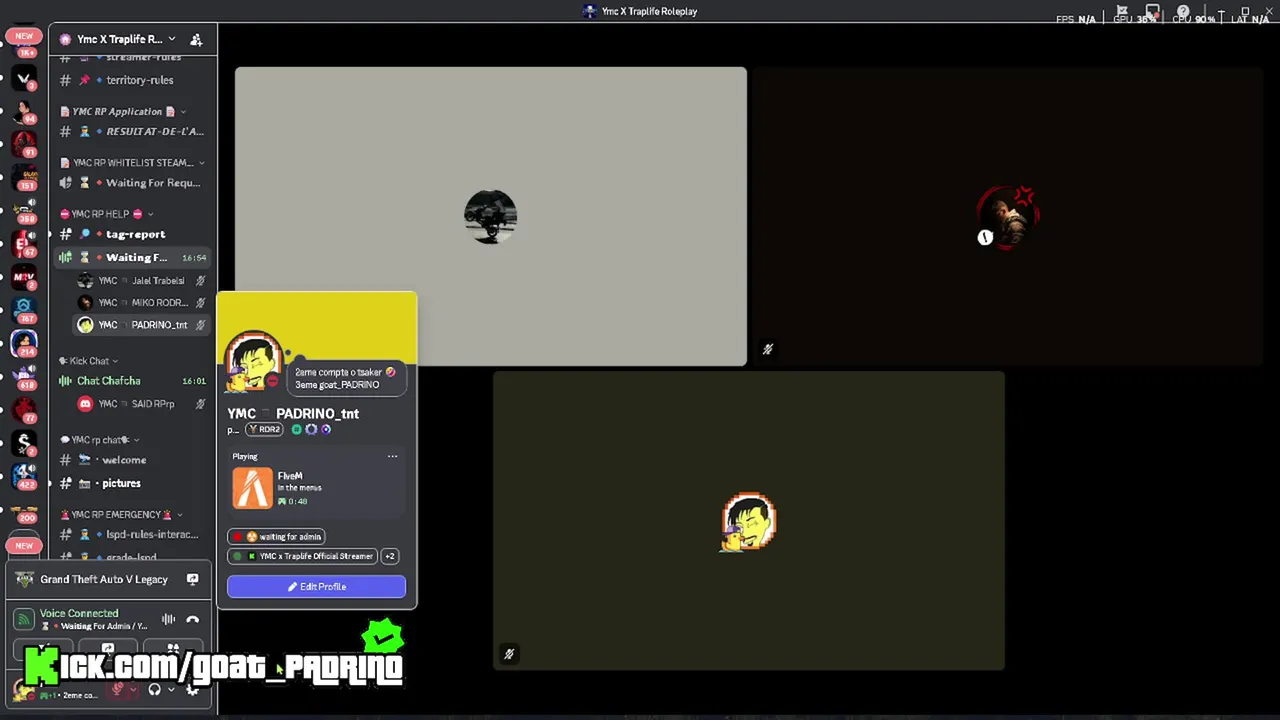
Task: Open more options for Playing activity
Action: [x=392, y=456]
